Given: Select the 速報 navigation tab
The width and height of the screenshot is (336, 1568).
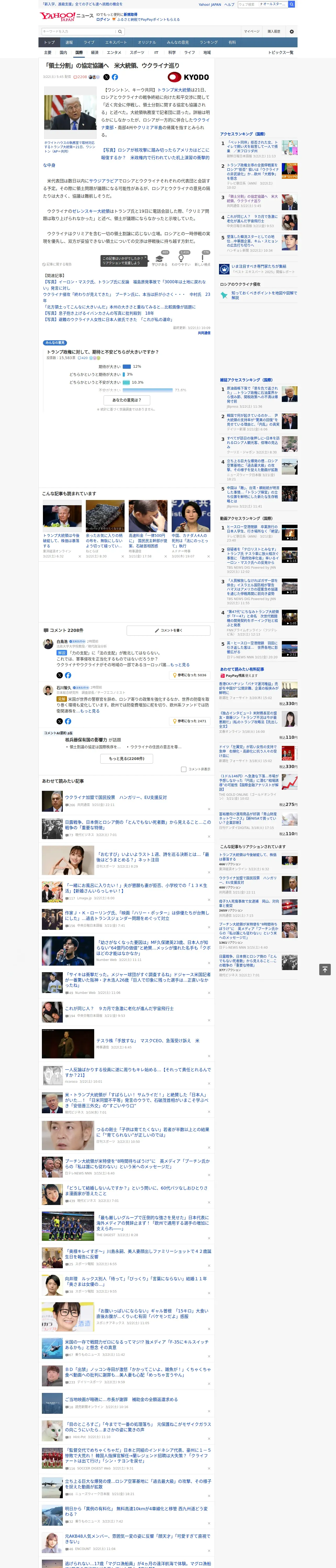Looking at the screenshot, I should [x=69, y=43].
